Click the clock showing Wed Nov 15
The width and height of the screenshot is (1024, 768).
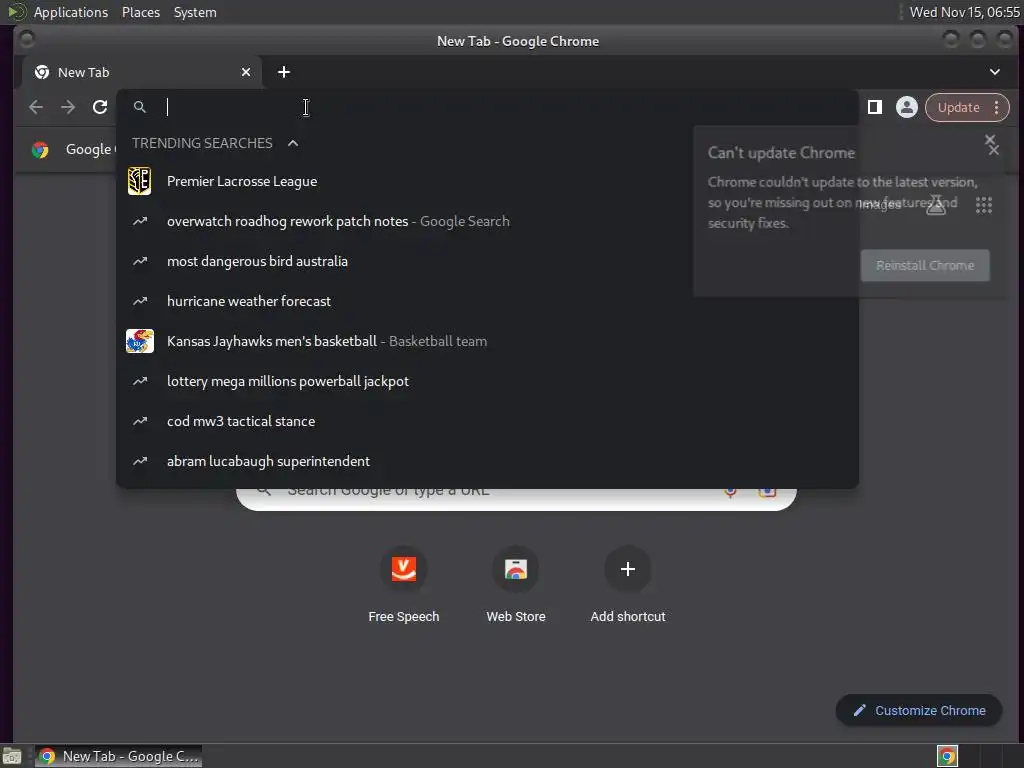tap(964, 12)
